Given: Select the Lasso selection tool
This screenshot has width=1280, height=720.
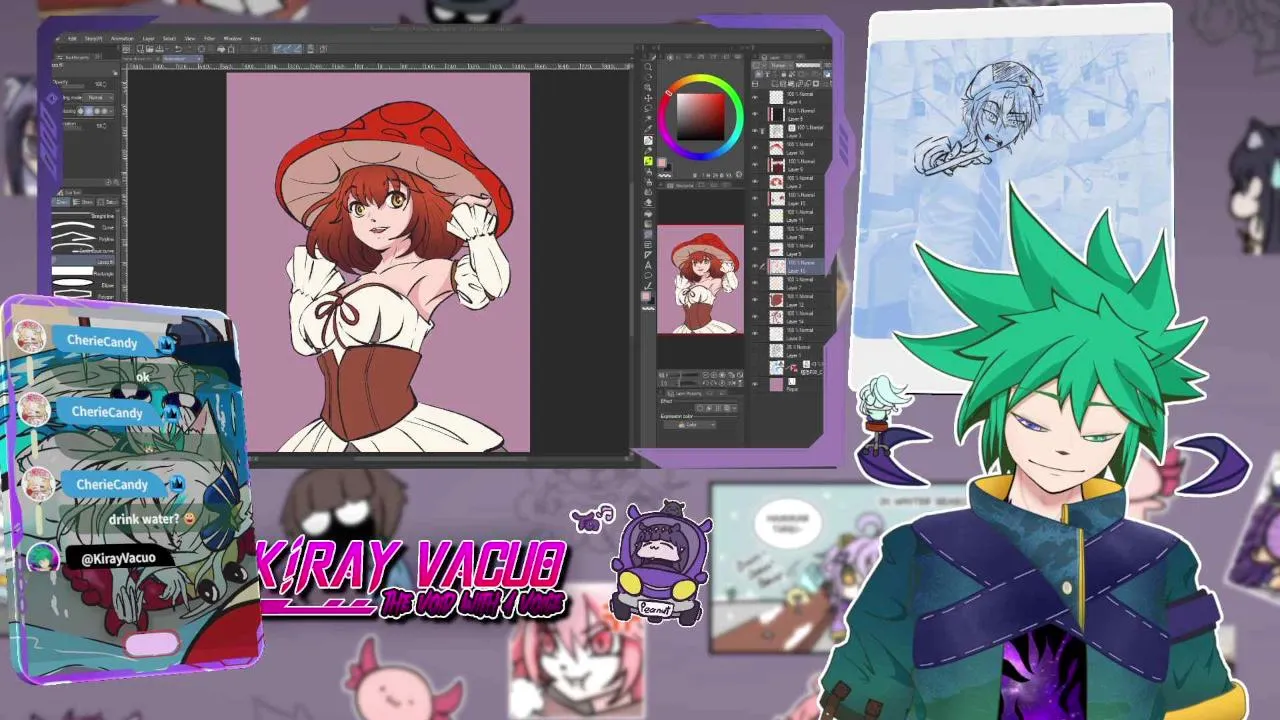Looking at the screenshot, I should pos(648,108).
